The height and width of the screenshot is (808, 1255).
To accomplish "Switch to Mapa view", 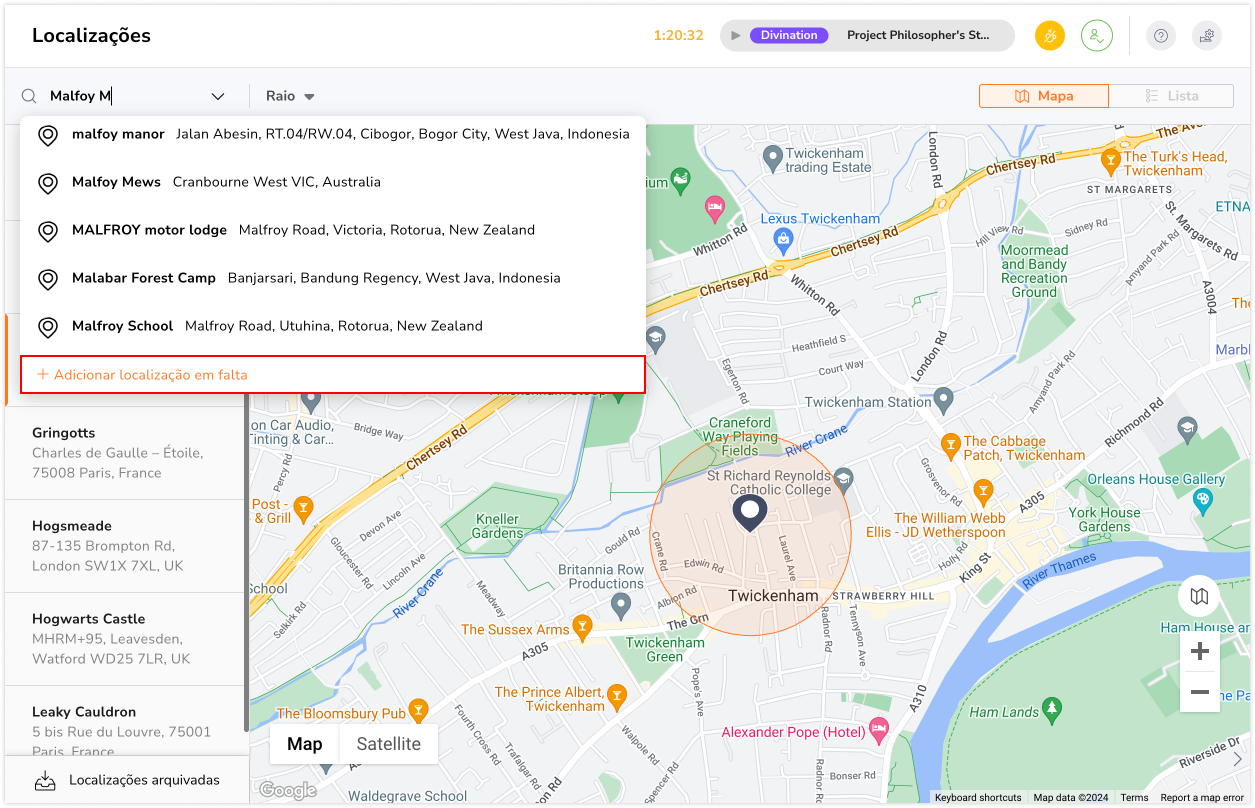I will coord(1043,96).
